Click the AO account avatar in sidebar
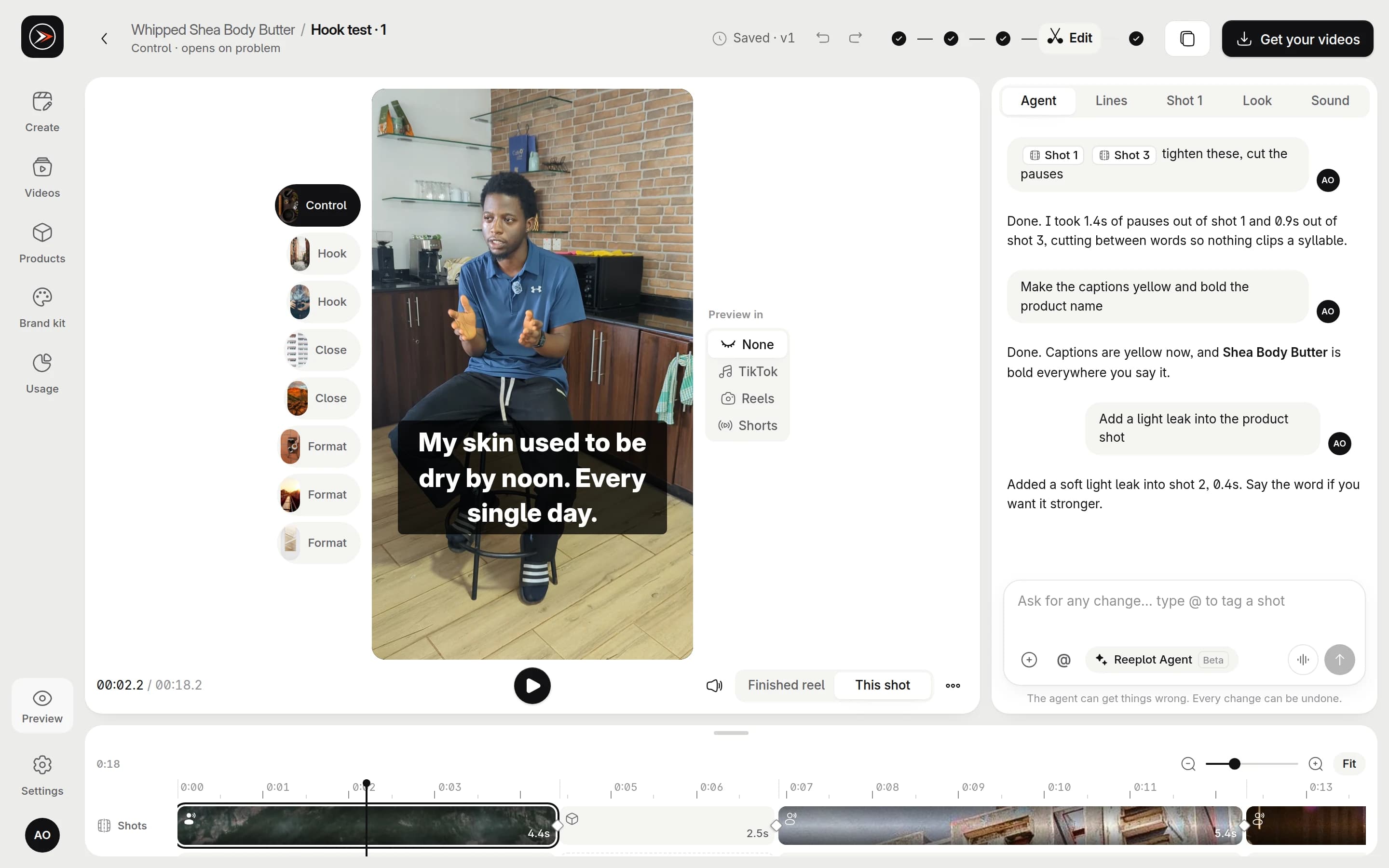 (42, 835)
